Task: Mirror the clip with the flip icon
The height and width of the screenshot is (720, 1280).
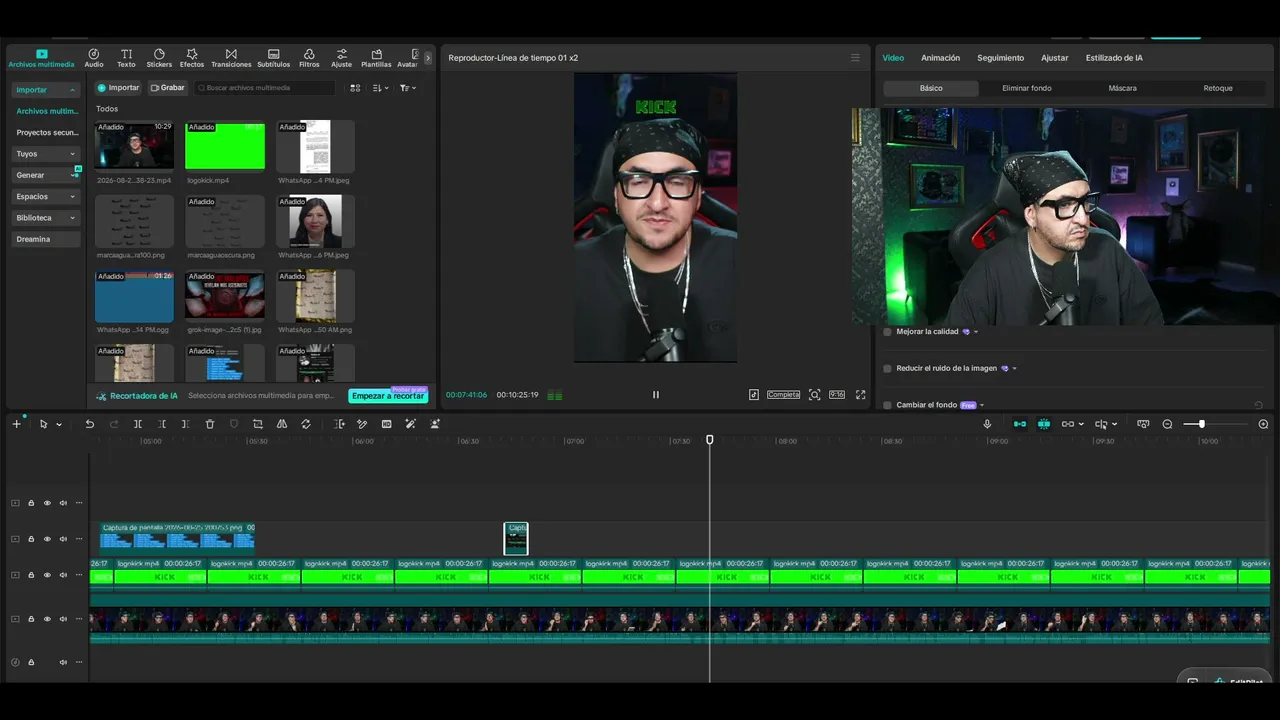Action: 282,424
